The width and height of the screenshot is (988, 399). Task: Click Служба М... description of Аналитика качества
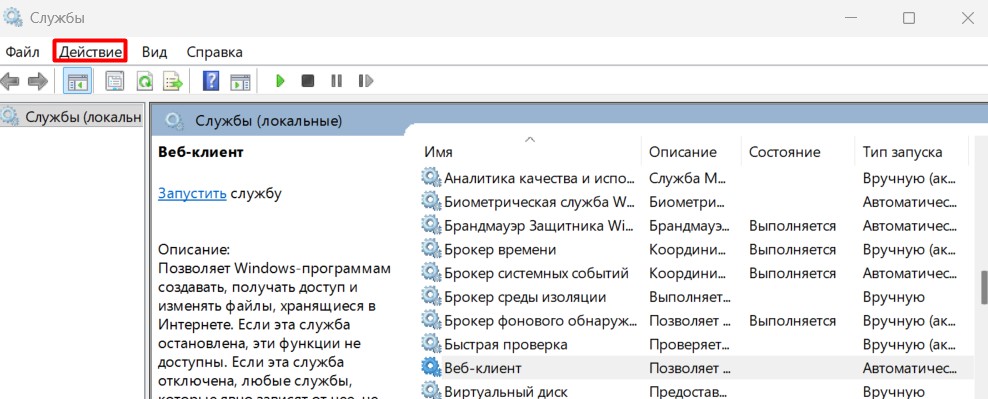coord(688,178)
